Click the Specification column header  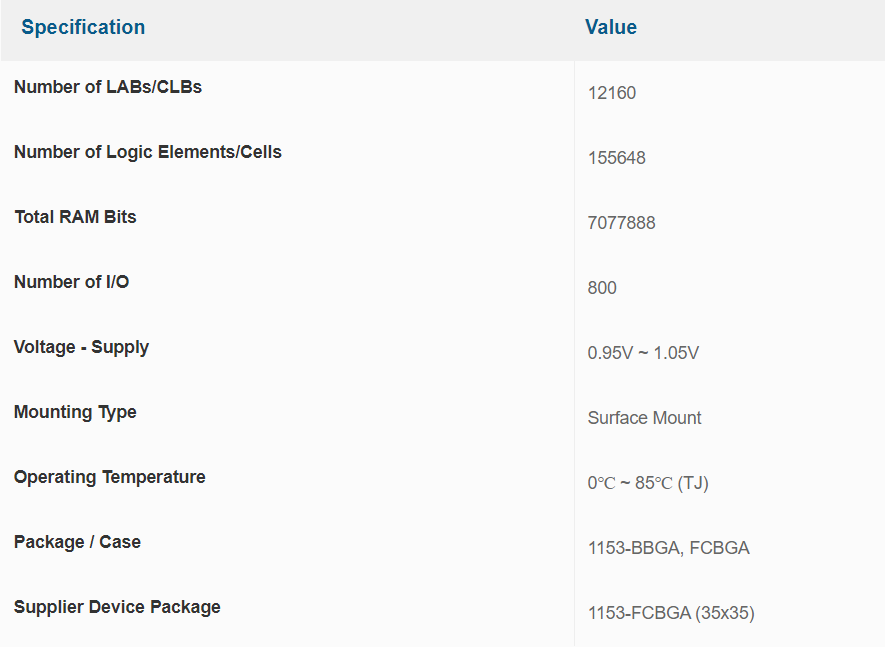pos(83,27)
